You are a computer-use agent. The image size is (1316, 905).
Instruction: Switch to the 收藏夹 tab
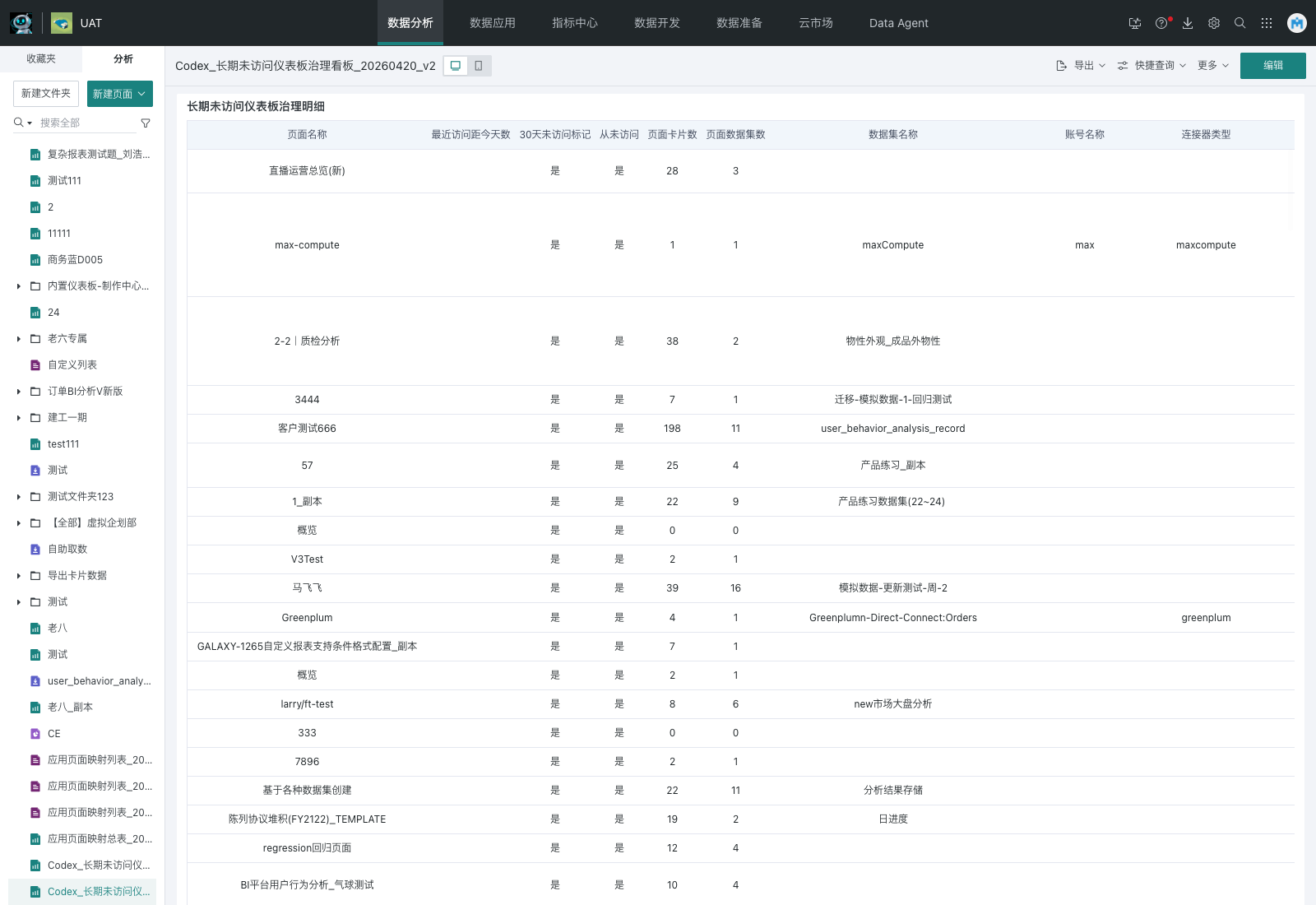[x=41, y=59]
